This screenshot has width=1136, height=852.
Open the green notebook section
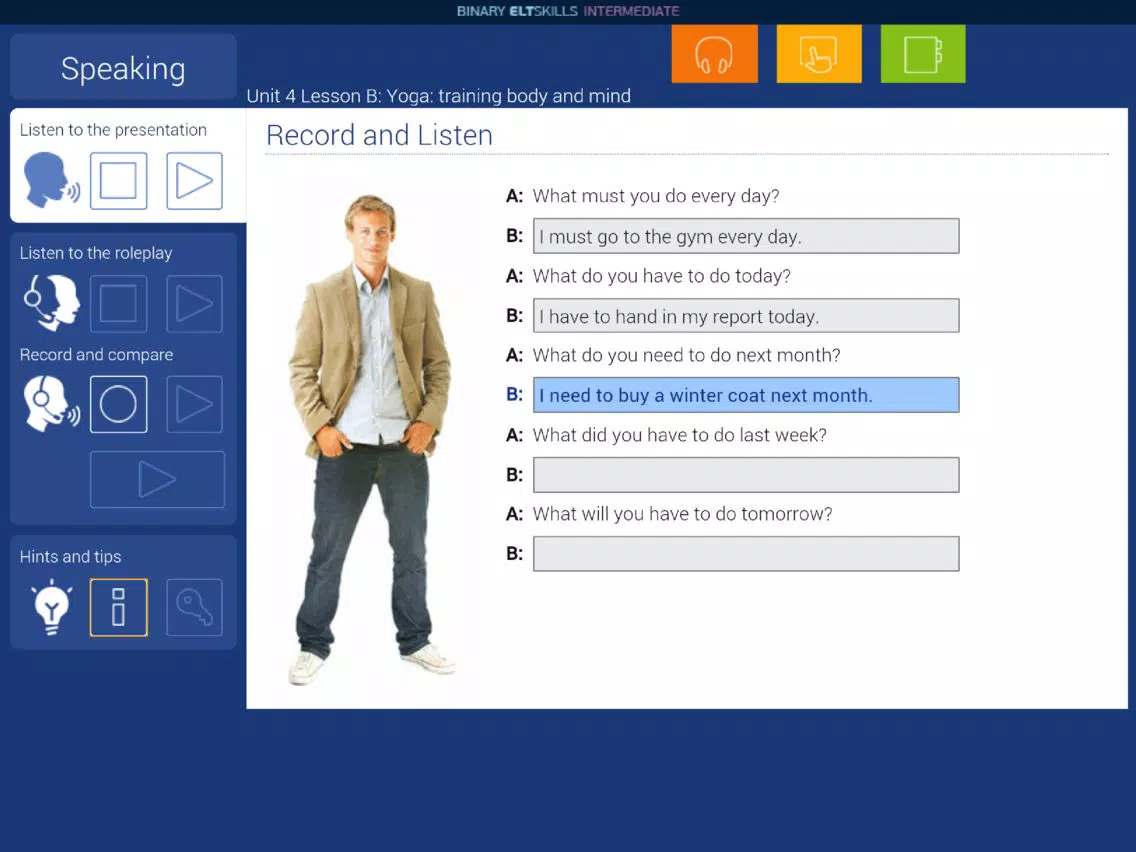(923, 54)
